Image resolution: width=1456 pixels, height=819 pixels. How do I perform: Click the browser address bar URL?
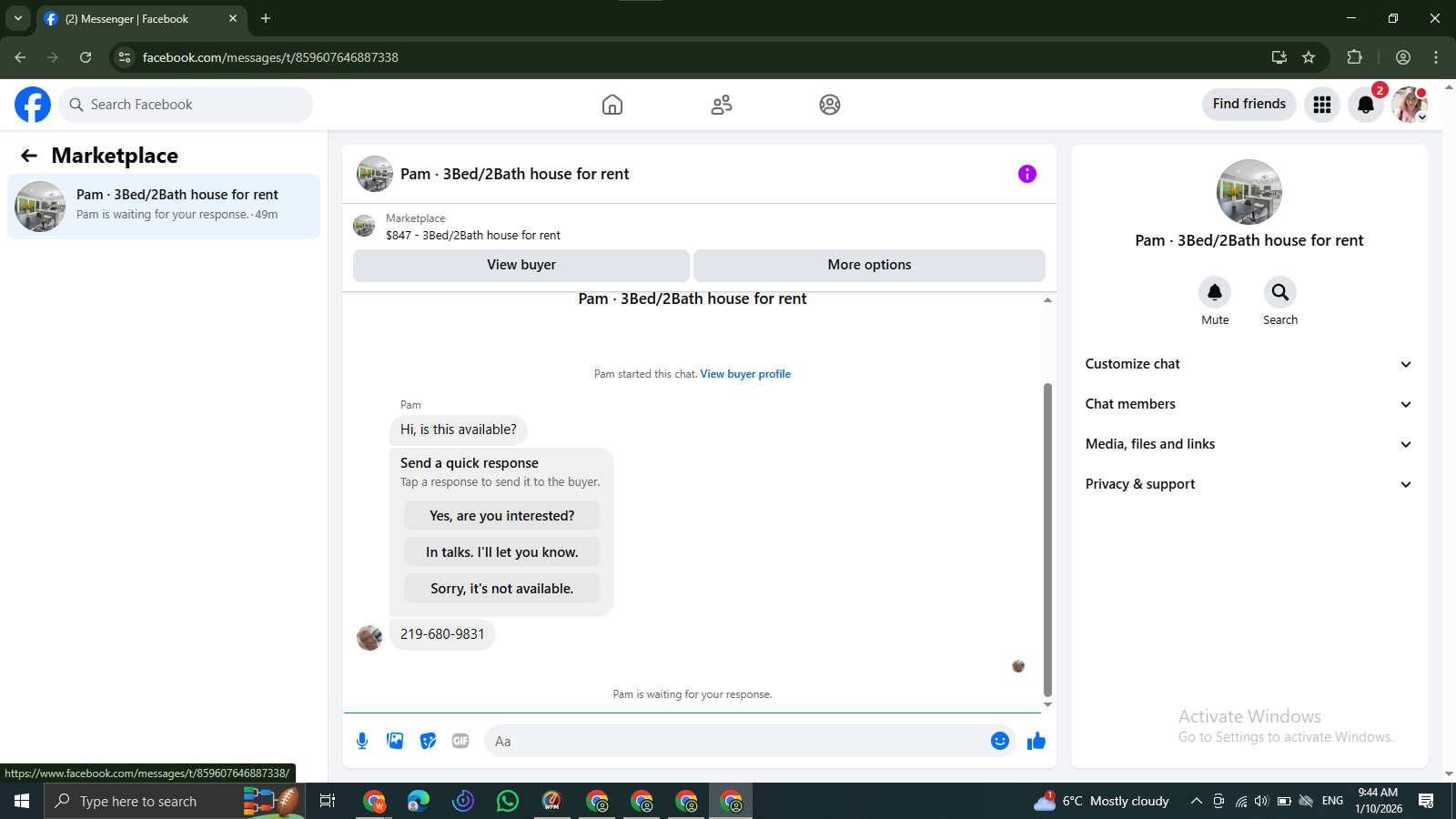(270, 57)
